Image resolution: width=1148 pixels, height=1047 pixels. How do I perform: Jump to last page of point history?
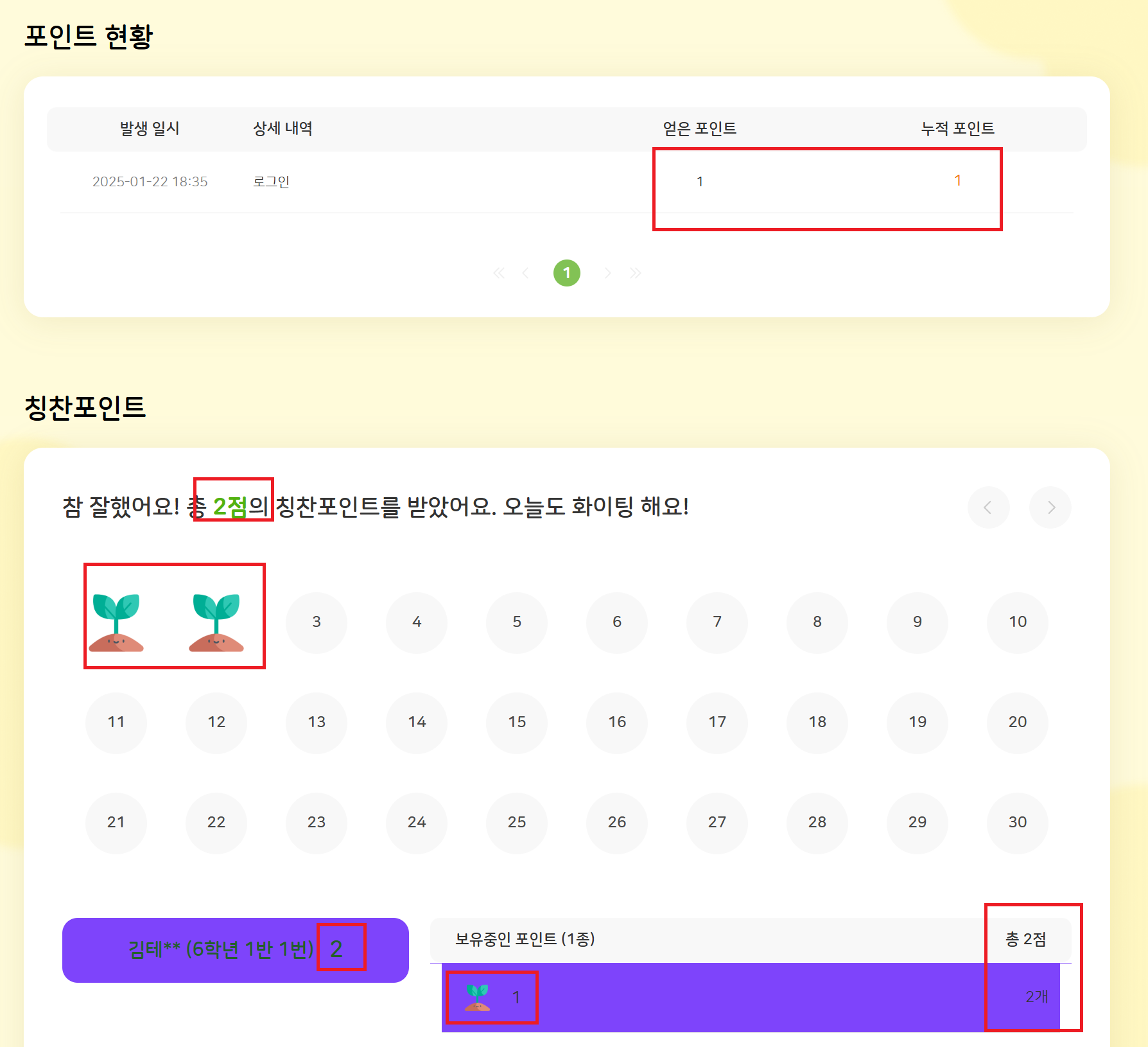[636, 274]
